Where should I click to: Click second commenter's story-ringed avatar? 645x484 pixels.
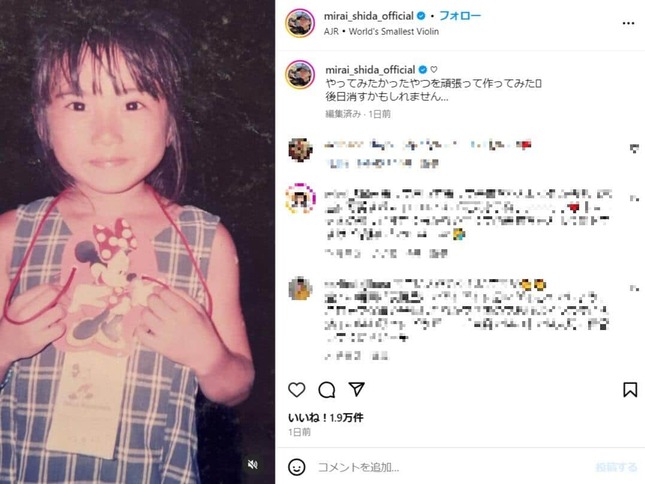(x=301, y=198)
